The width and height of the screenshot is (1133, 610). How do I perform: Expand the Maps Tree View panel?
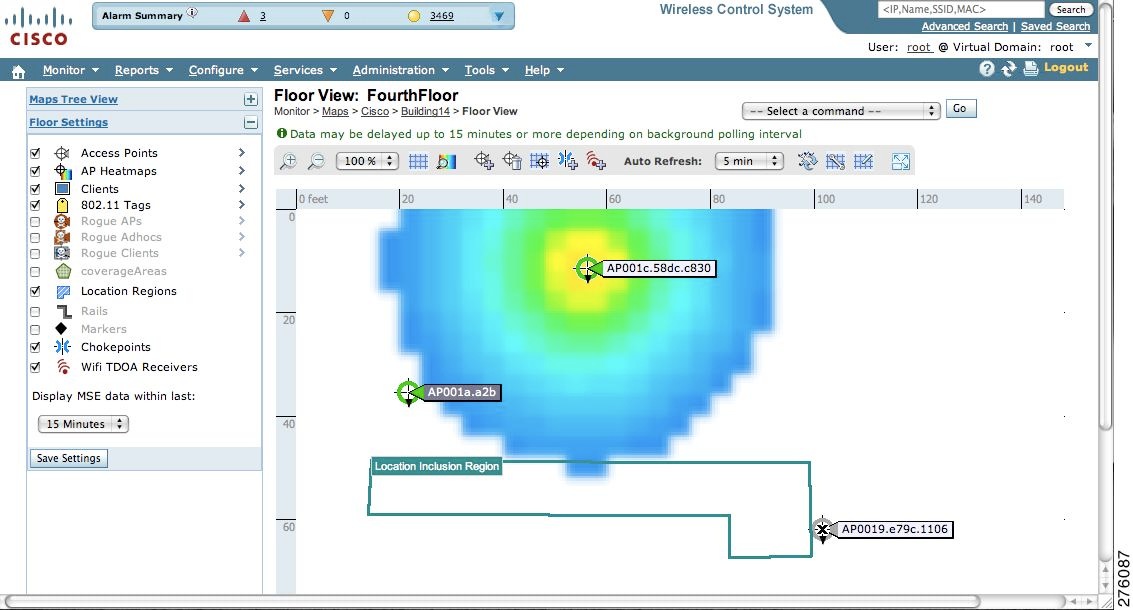point(250,100)
